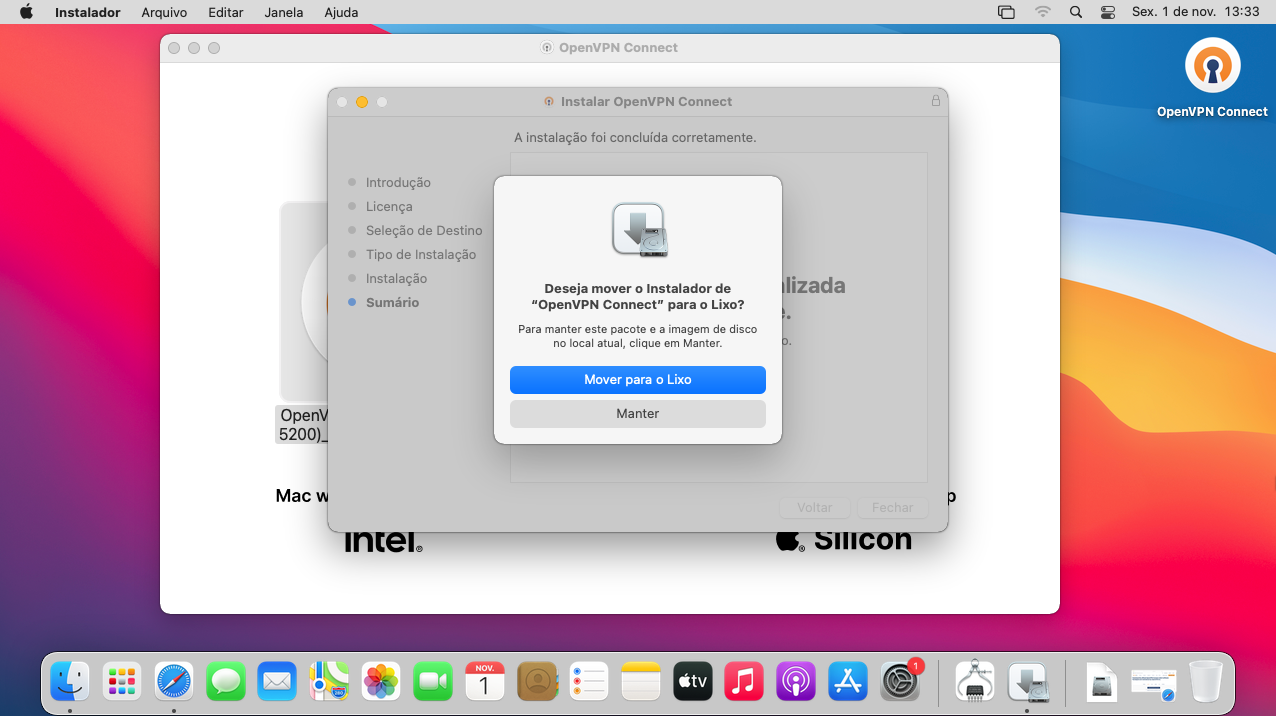The image size is (1276, 716).
Task: Open the Trash in the Dock
Action: 1206,682
